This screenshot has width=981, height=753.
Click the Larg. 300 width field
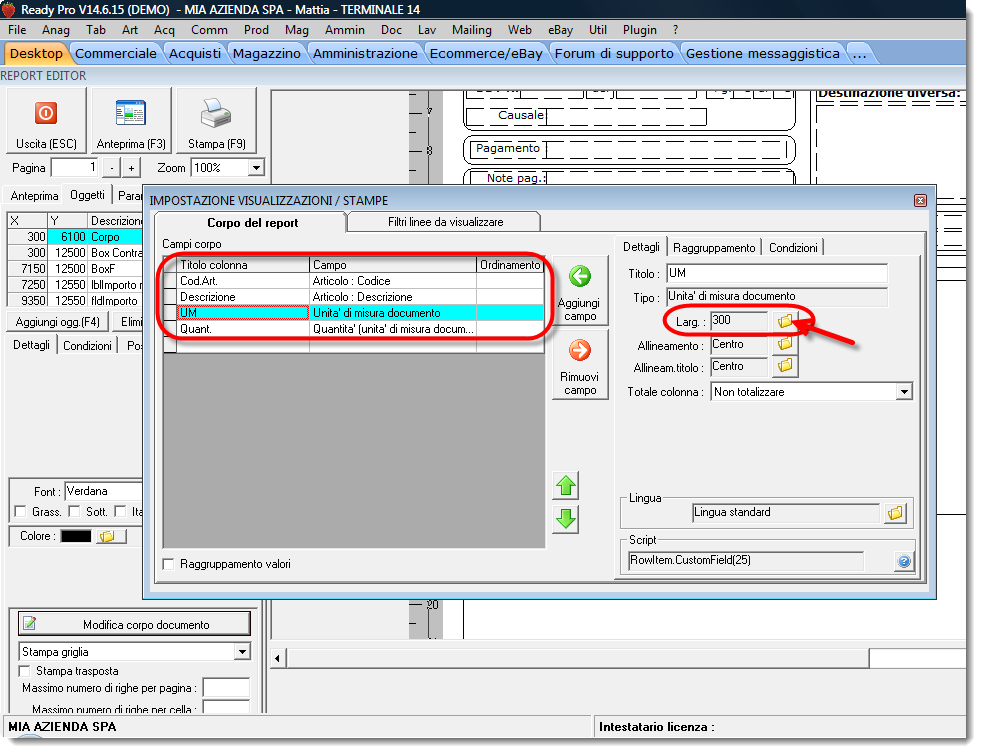(x=739, y=321)
